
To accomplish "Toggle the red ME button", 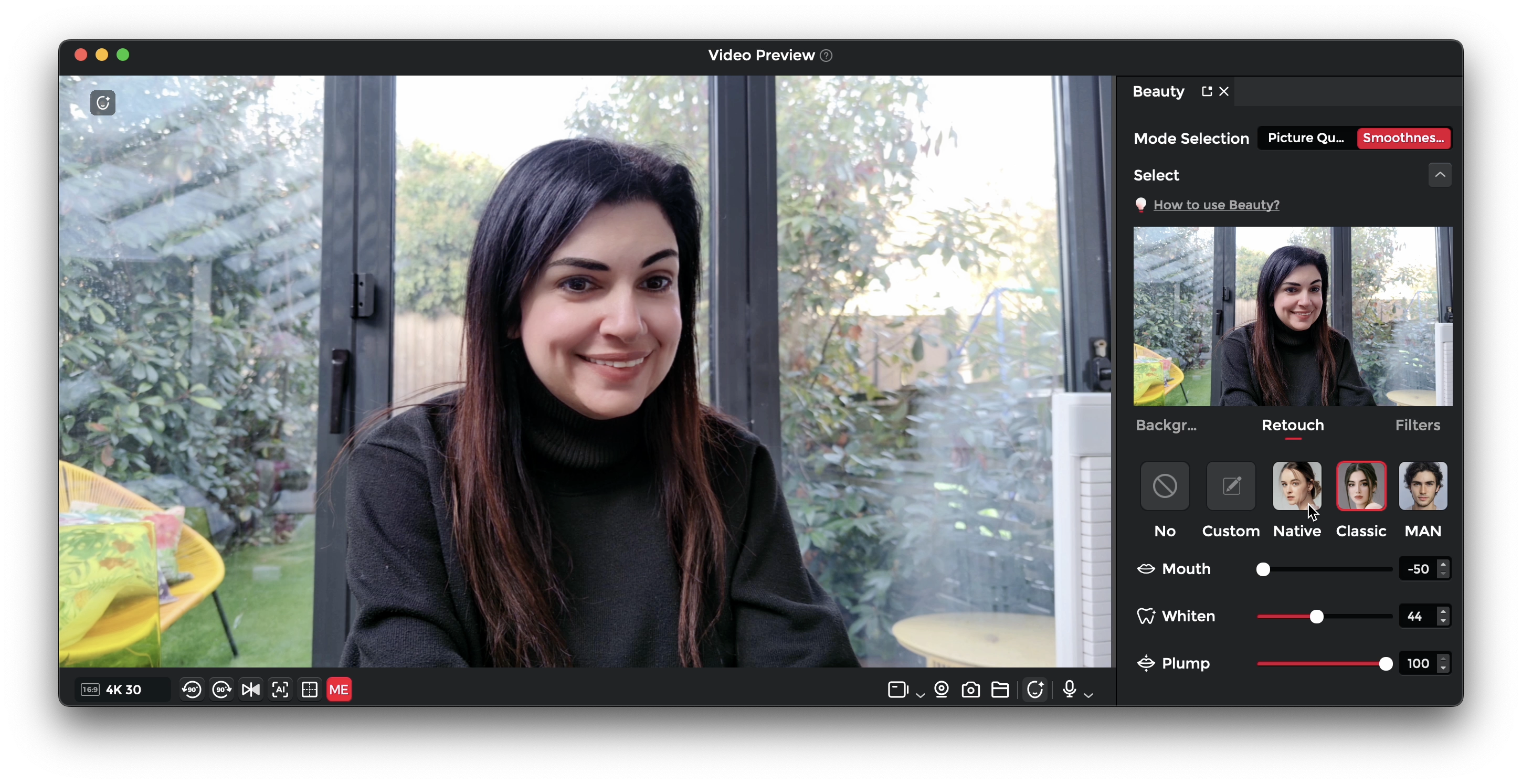I will pyautogui.click(x=339, y=690).
